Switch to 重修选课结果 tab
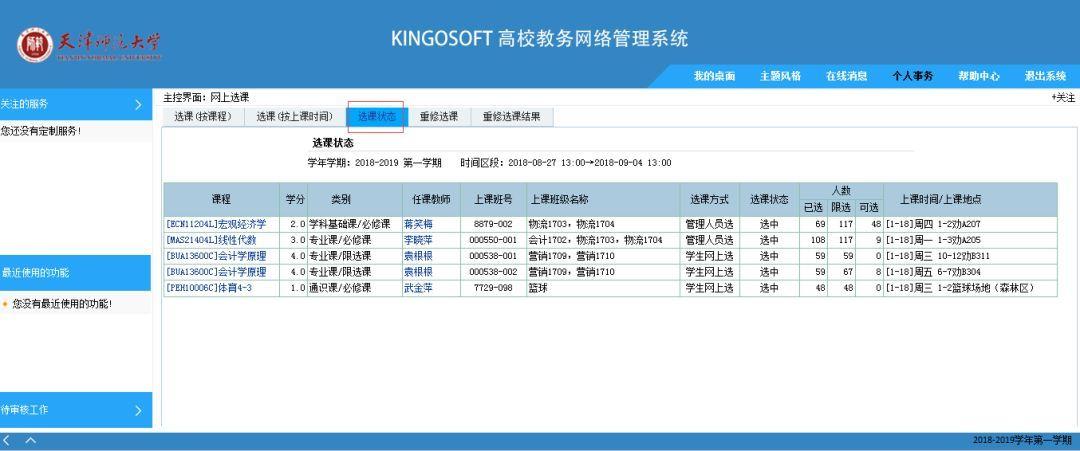This screenshot has width=1080, height=451. [x=512, y=116]
